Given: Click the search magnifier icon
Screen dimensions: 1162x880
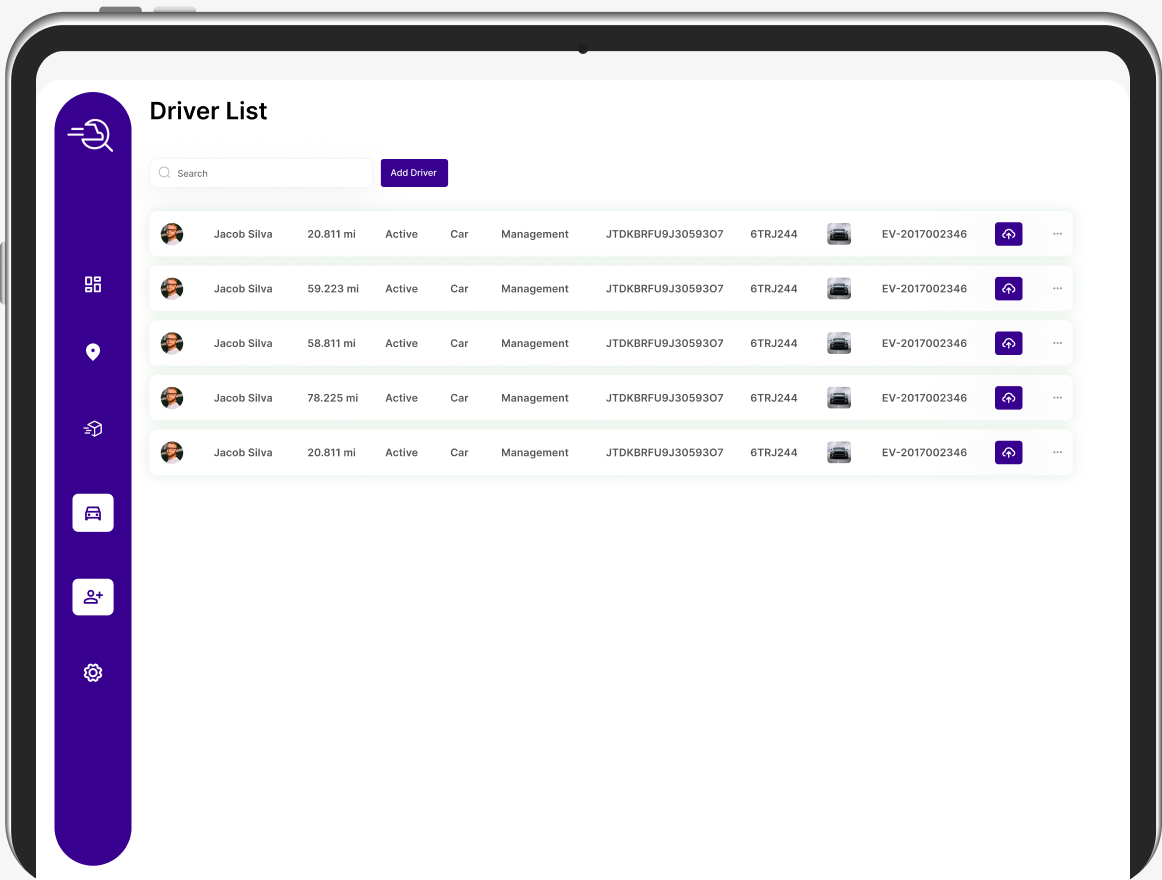Looking at the screenshot, I should 165,173.
